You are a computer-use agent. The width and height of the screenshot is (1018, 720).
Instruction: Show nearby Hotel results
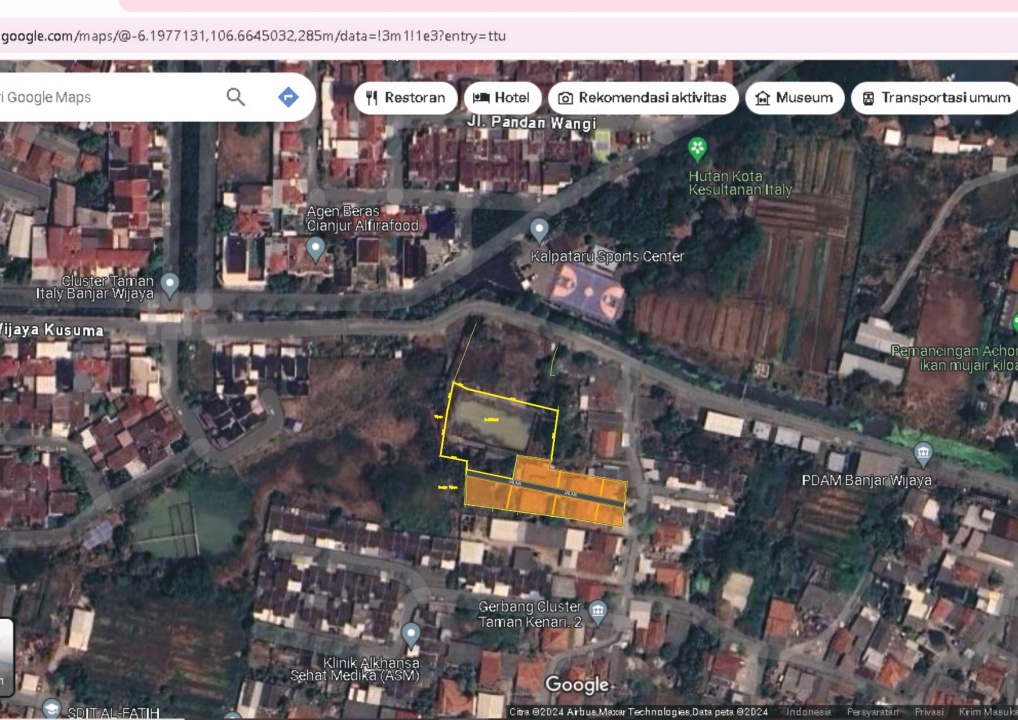(x=503, y=98)
